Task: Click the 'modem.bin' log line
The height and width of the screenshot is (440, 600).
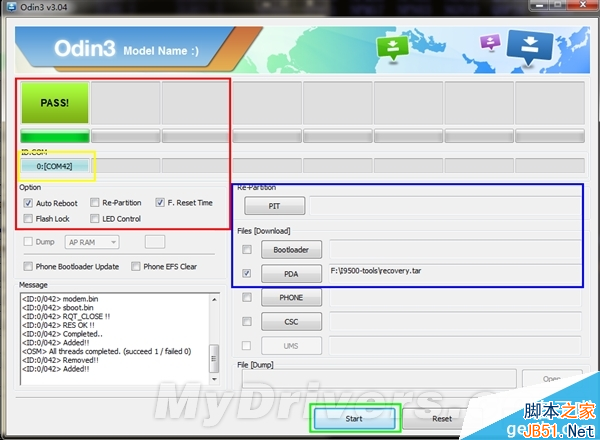Action: pos(60,298)
